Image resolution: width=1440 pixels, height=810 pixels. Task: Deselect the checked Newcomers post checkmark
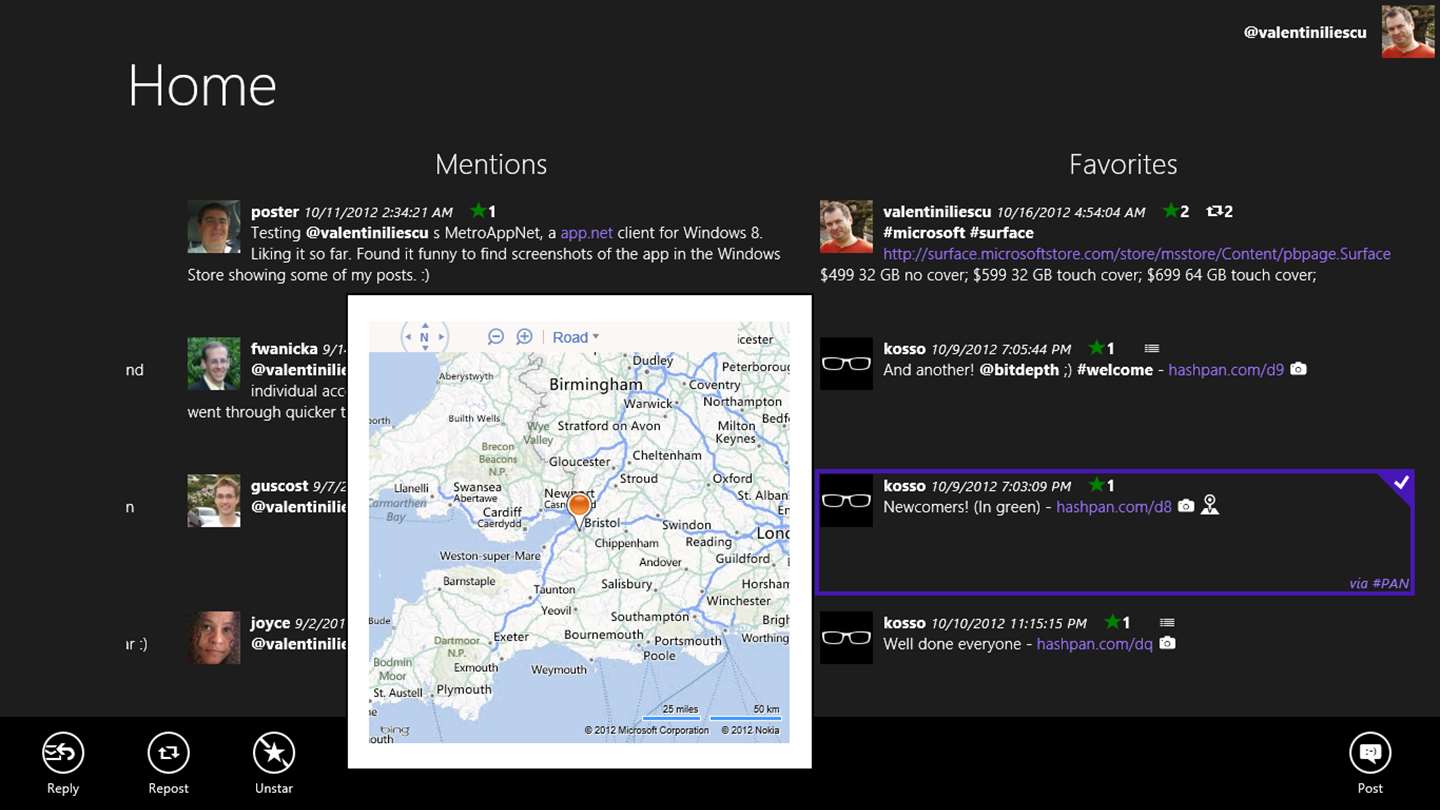coord(1401,484)
